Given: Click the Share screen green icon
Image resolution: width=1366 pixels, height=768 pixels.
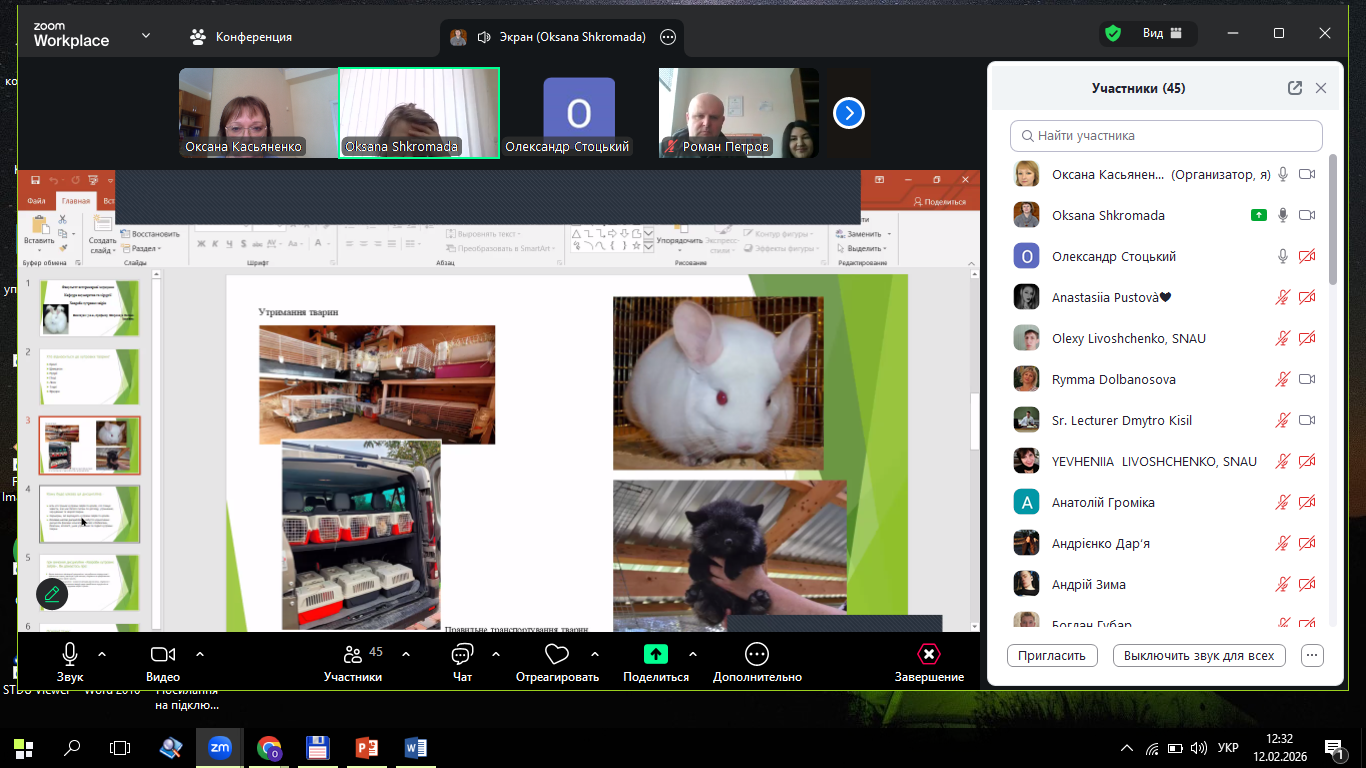Looking at the screenshot, I should click(x=655, y=654).
